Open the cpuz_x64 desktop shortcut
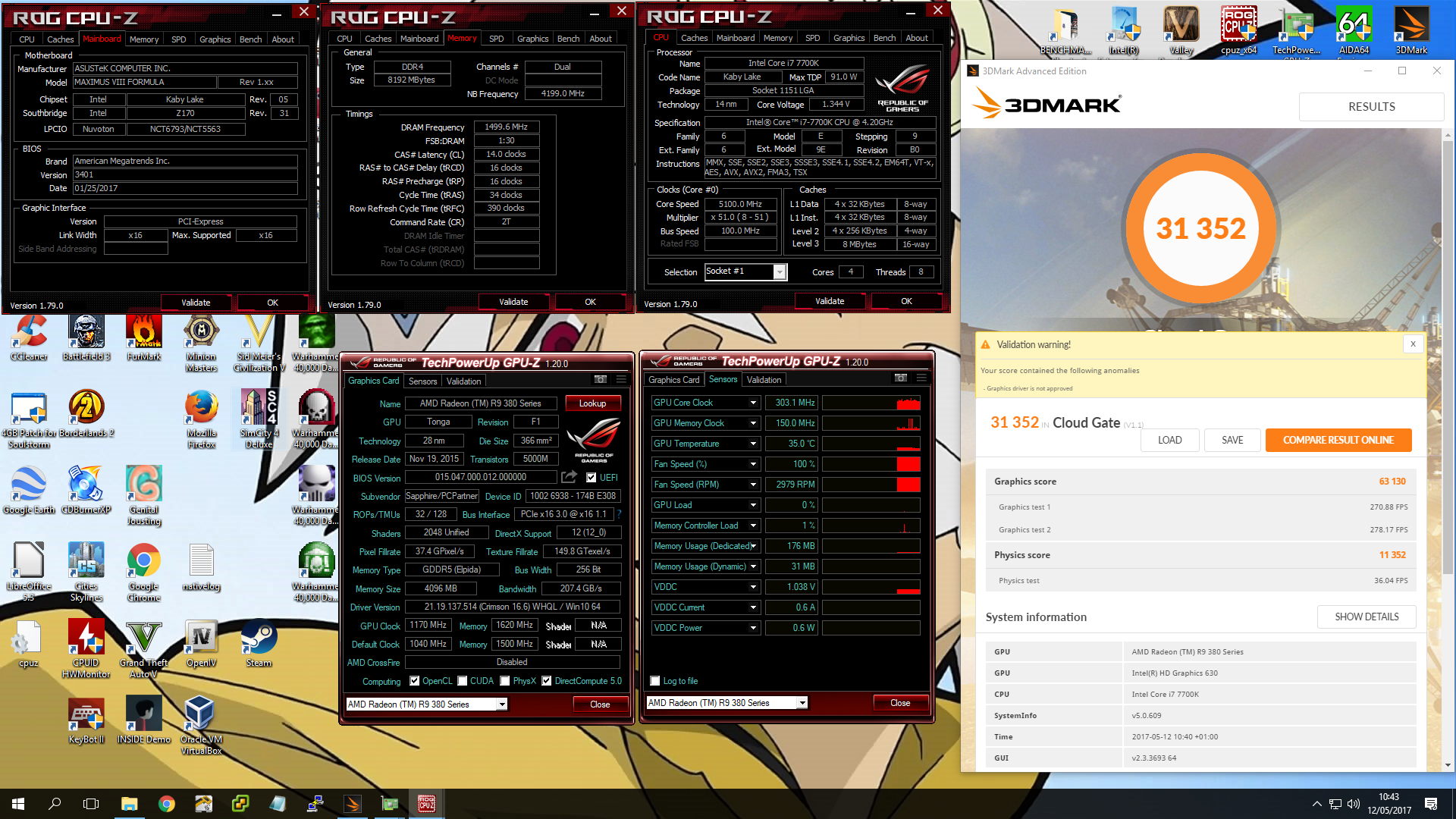Screen dimensions: 1456x819 [1238, 30]
